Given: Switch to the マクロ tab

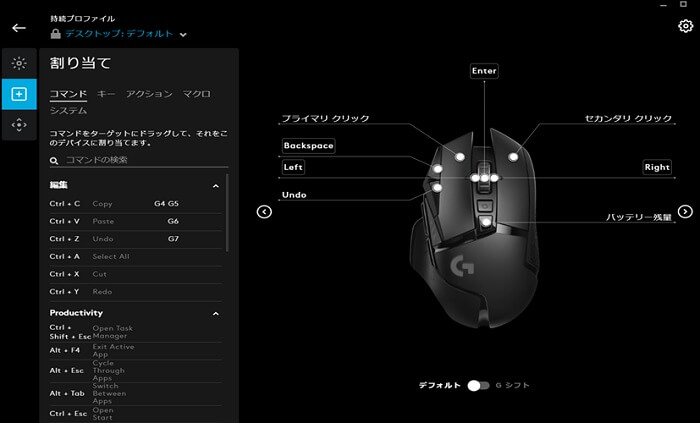Looking at the screenshot, I should (196, 94).
